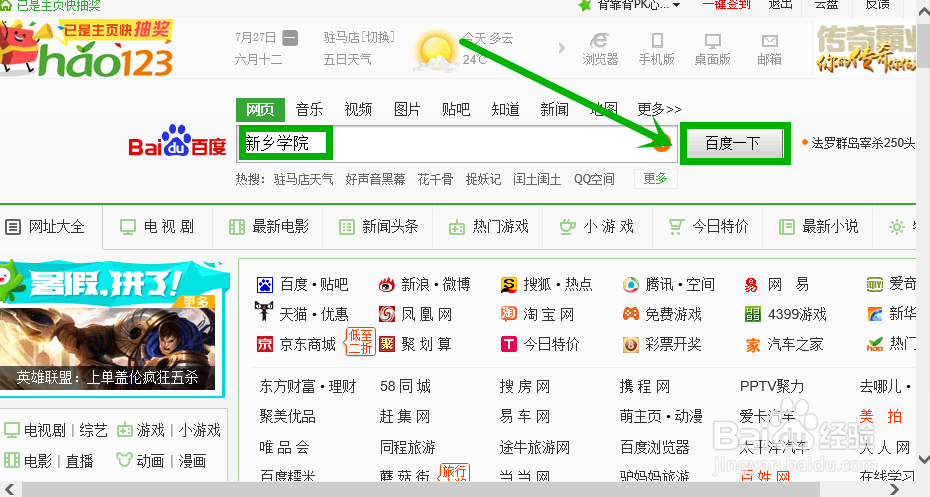The image size is (930, 497).
Task: Open 唯品会 link
Action: pos(284,447)
